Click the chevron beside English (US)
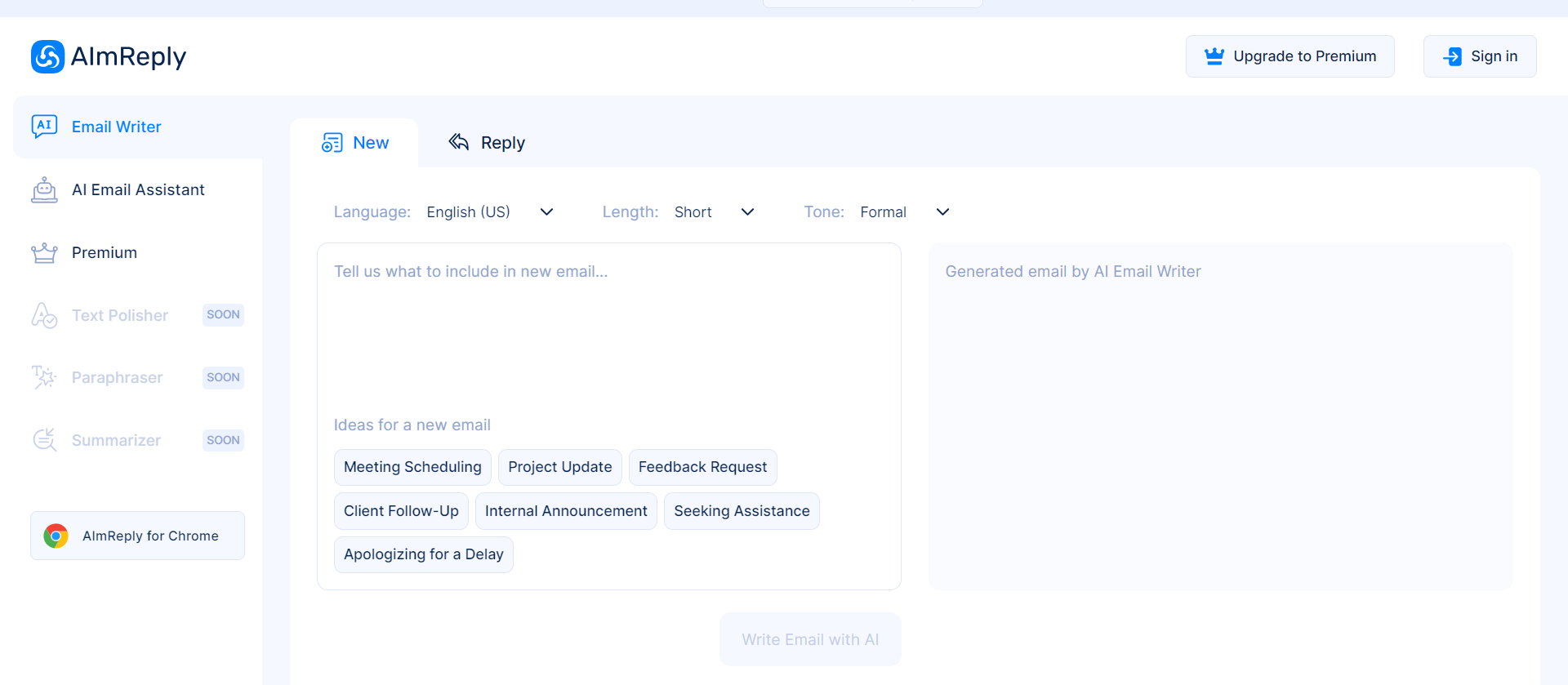 tap(547, 212)
